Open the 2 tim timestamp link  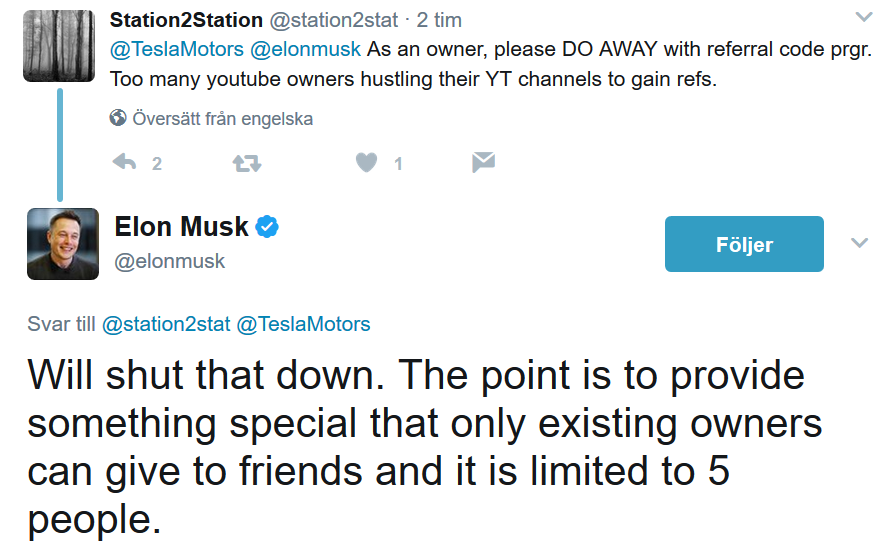point(439,20)
